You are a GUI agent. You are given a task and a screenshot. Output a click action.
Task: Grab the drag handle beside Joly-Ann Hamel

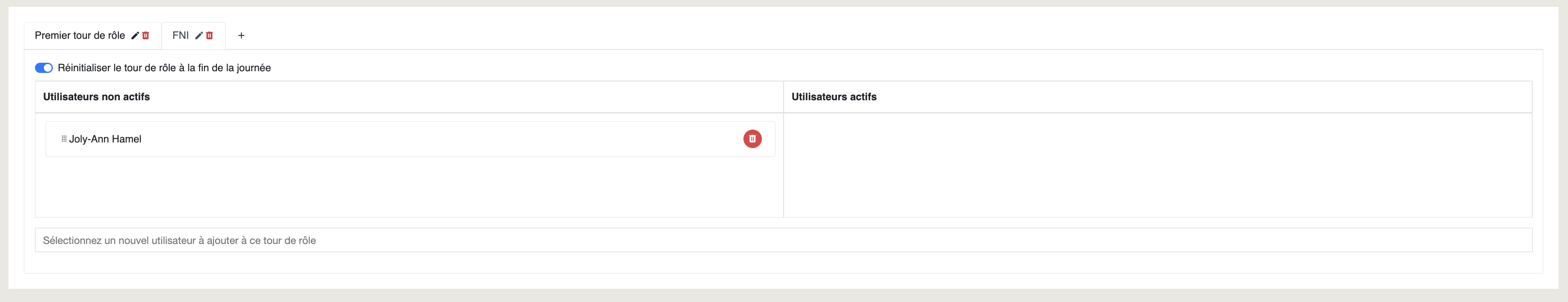point(64,139)
